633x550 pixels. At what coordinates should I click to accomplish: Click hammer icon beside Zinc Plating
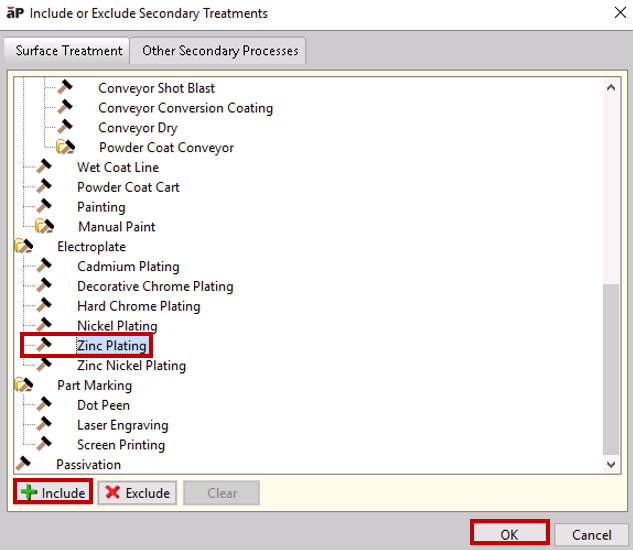[44, 344]
